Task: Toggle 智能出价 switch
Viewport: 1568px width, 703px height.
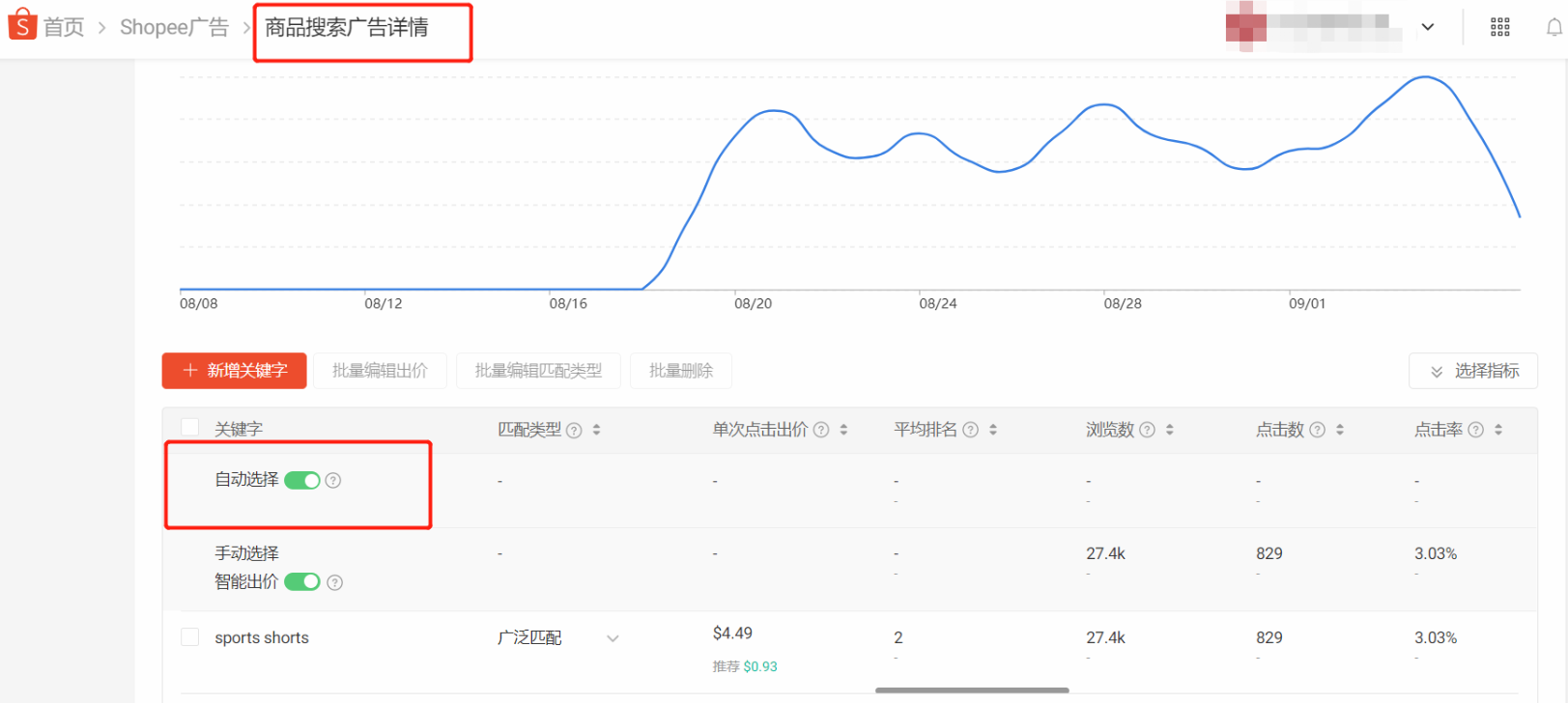Action: (302, 581)
